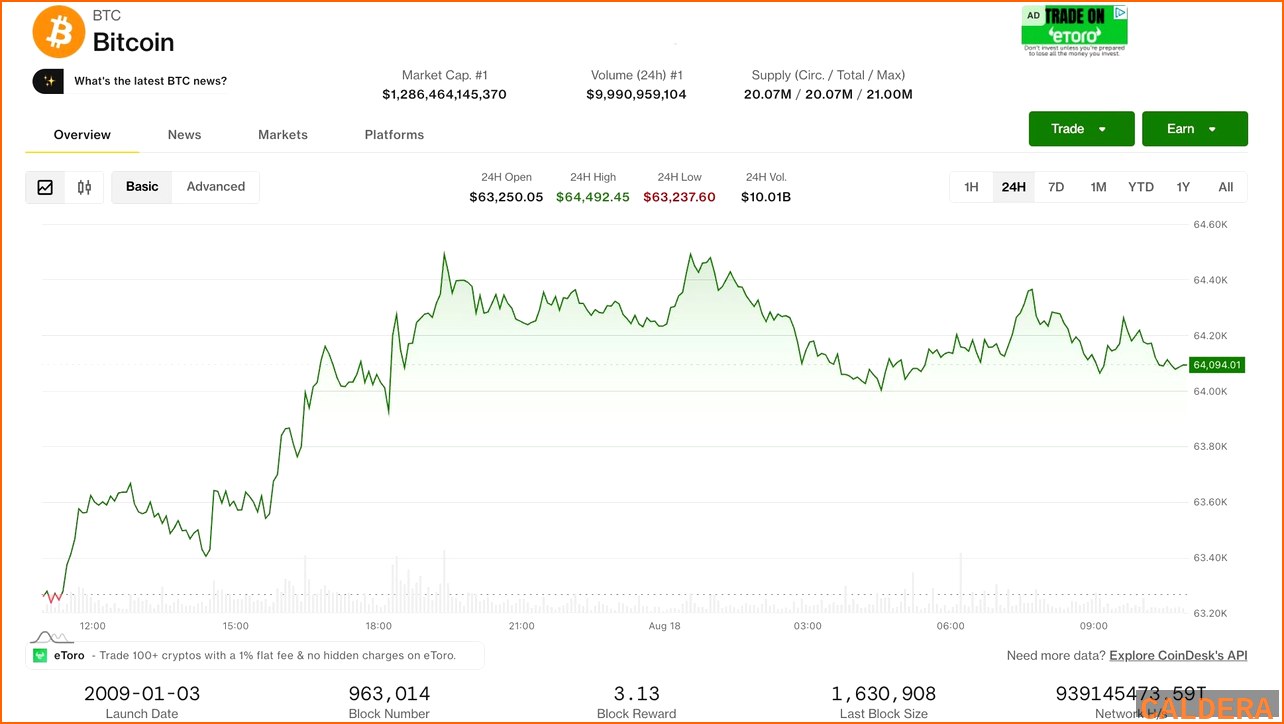Click the launch date 2009-01-03
This screenshot has height=724, width=1284.
coord(142,693)
